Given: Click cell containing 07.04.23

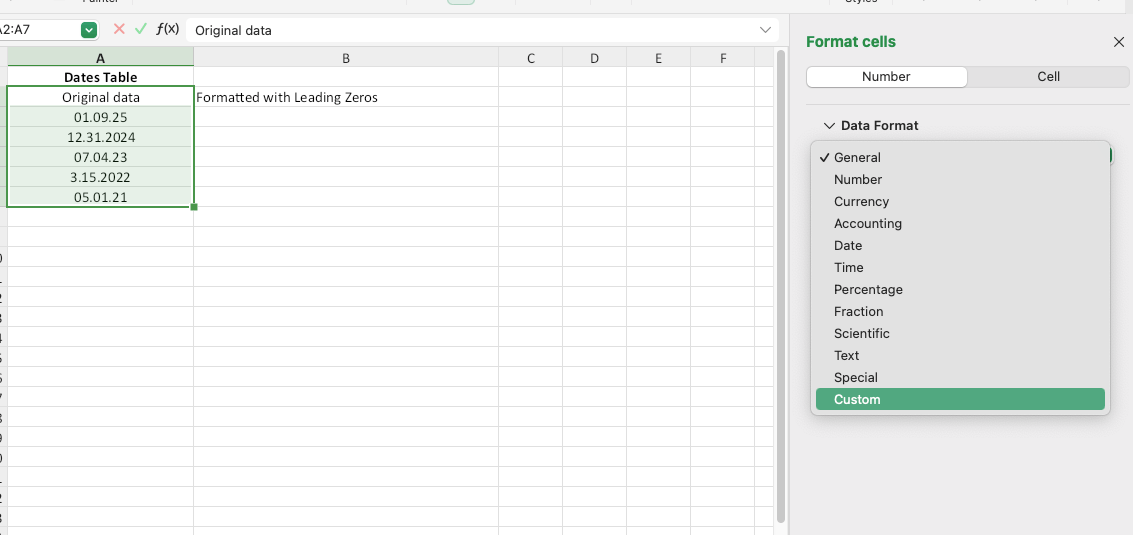Looking at the screenshot, I should point(100,157).
